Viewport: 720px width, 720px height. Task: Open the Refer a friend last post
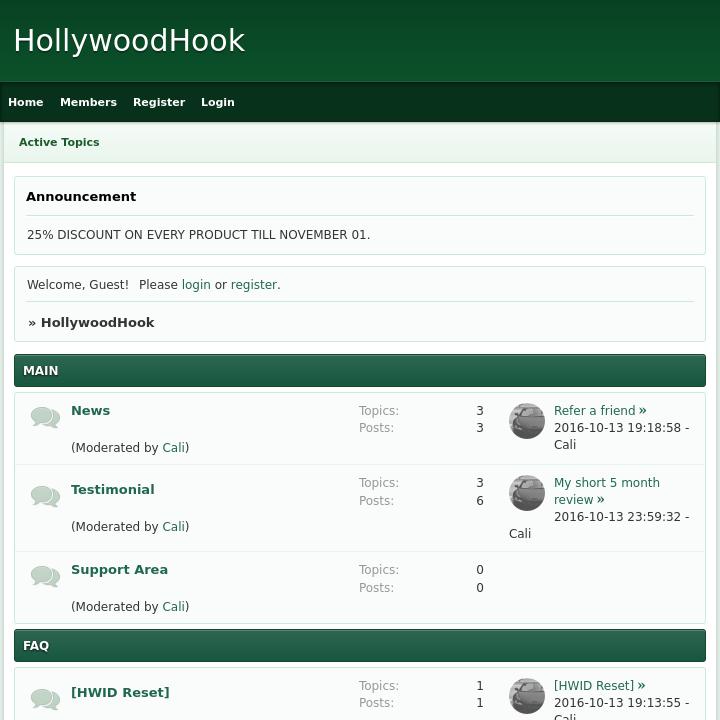tap(595, 411)
